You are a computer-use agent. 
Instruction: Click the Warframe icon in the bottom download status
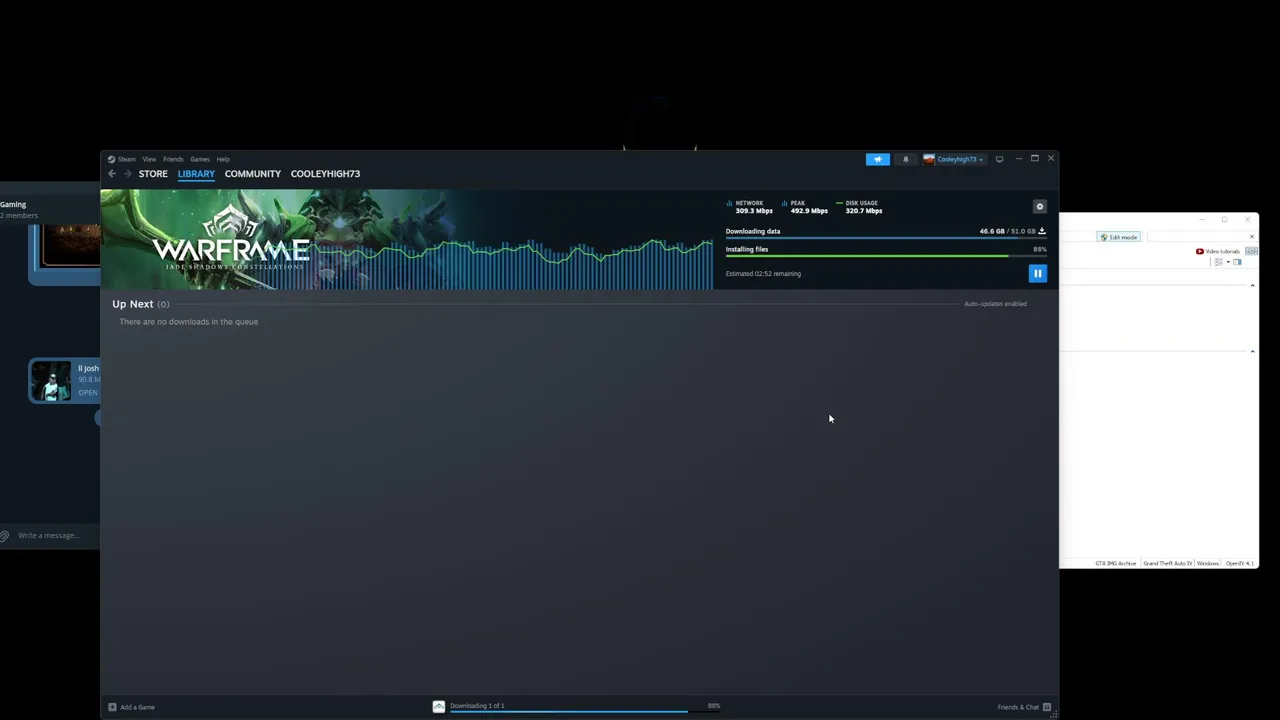click(438, 706)
